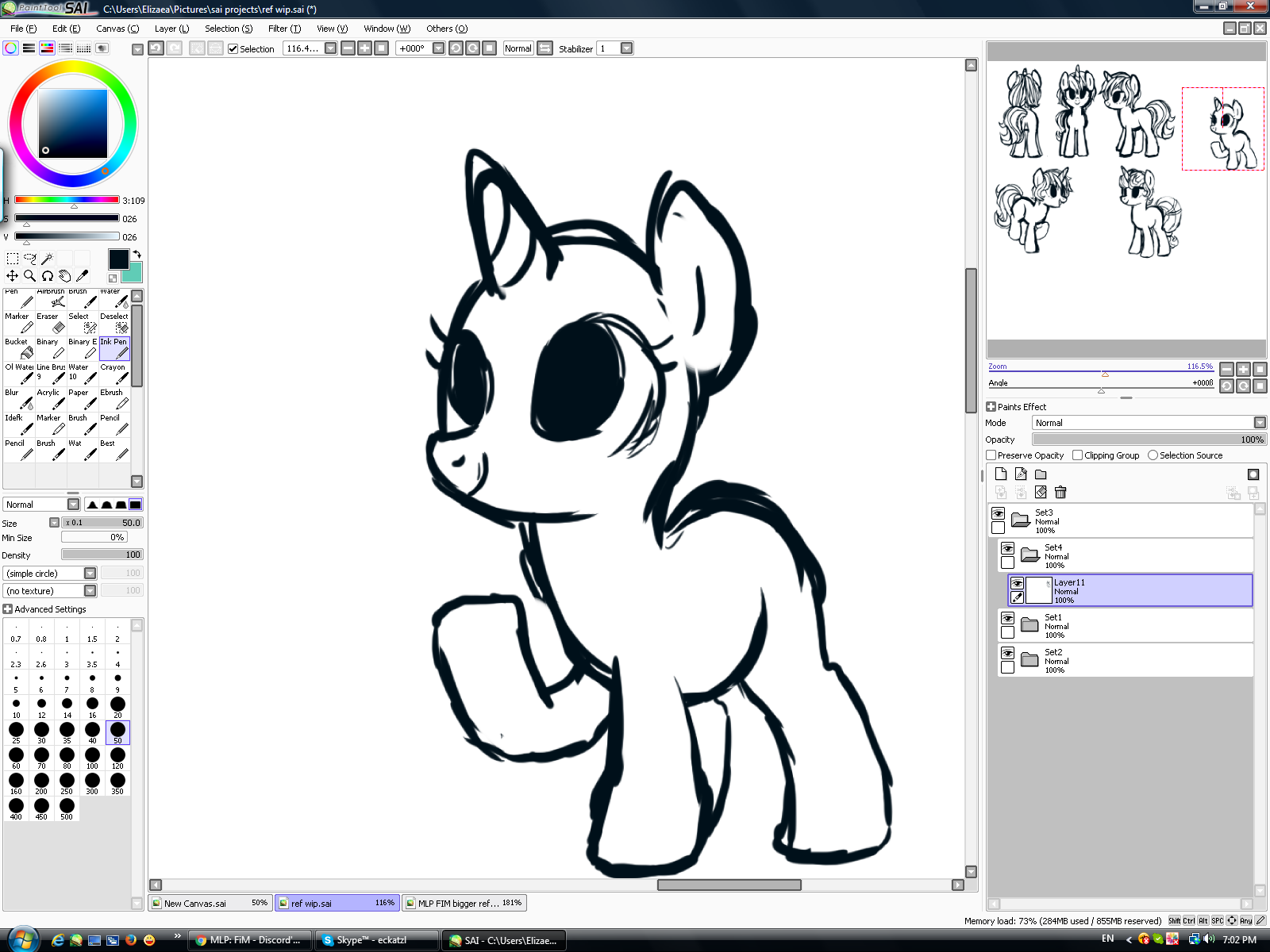Create a new layer set folder

pyautogui.click(x=1041, y=474)
